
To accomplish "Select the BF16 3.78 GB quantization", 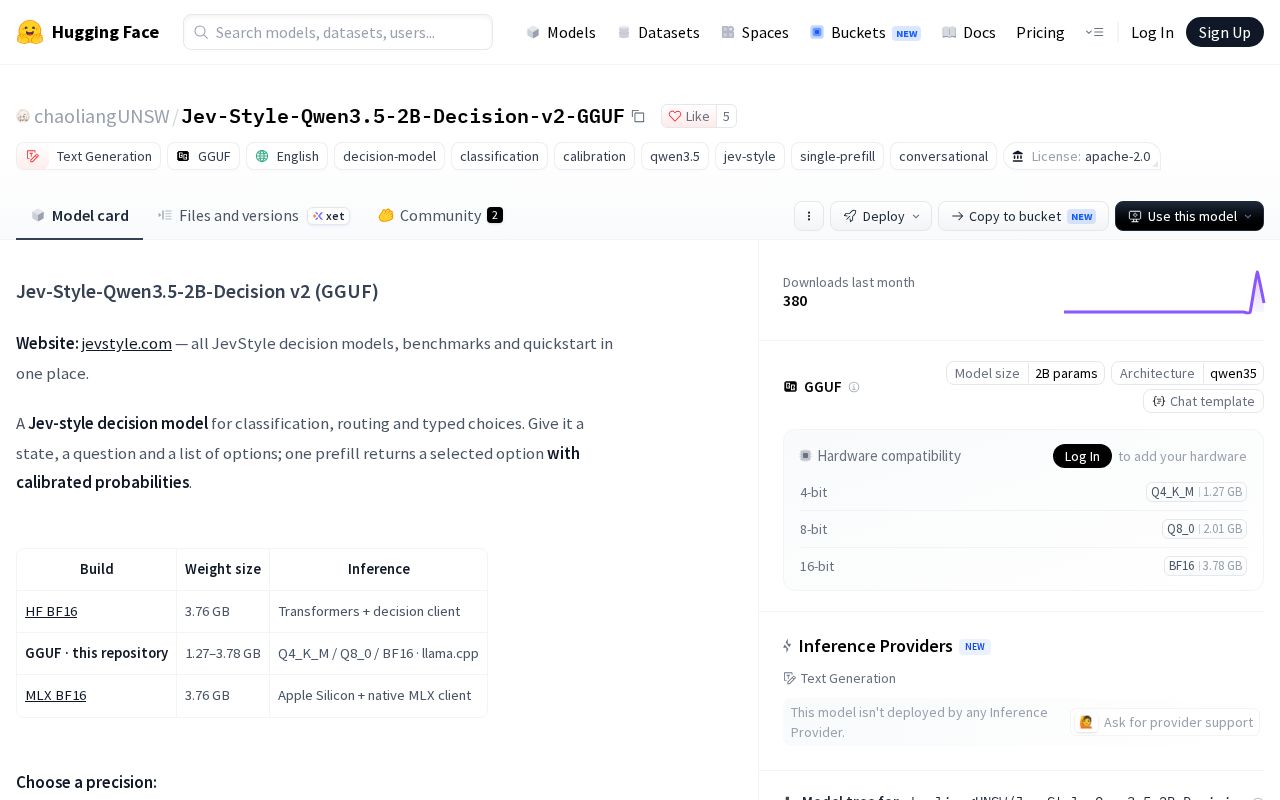I will click(x=1205, y=566).
